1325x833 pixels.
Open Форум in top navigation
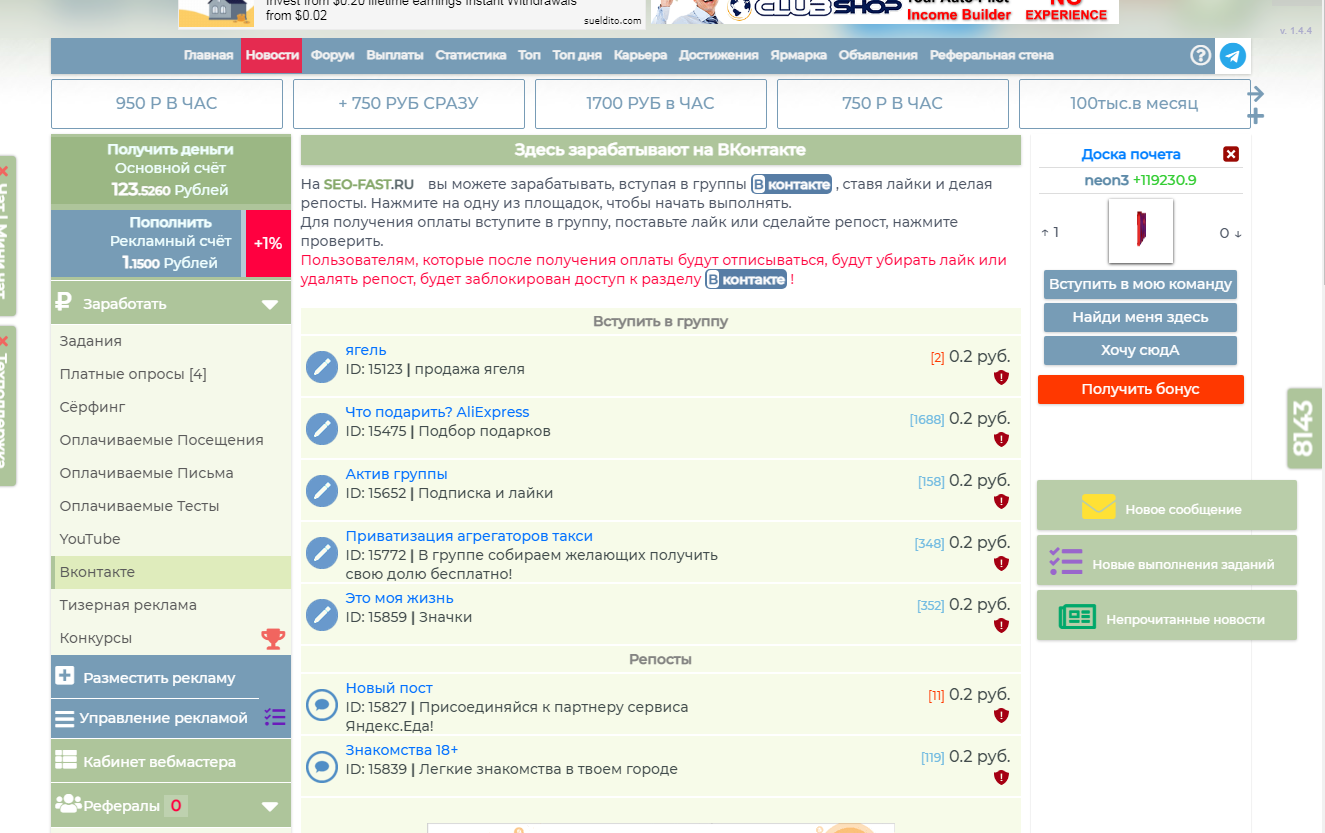[x=333, y=55]
